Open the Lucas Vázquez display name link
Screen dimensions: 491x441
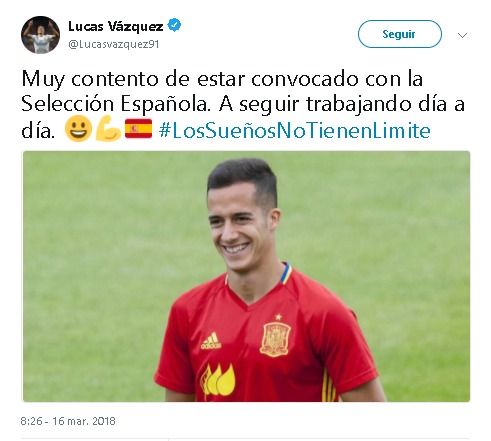click(x=116, y=26)
